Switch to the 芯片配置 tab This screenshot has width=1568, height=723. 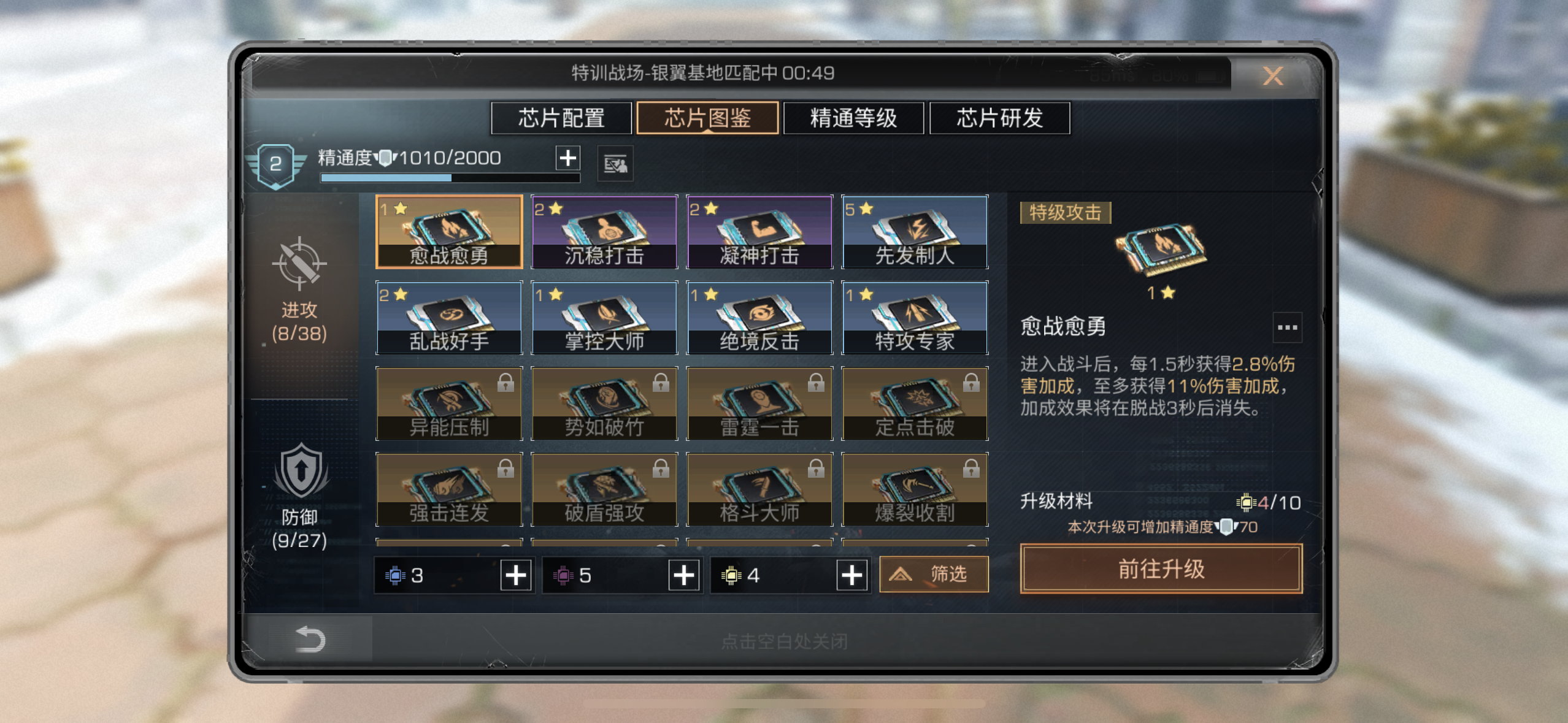561,118
